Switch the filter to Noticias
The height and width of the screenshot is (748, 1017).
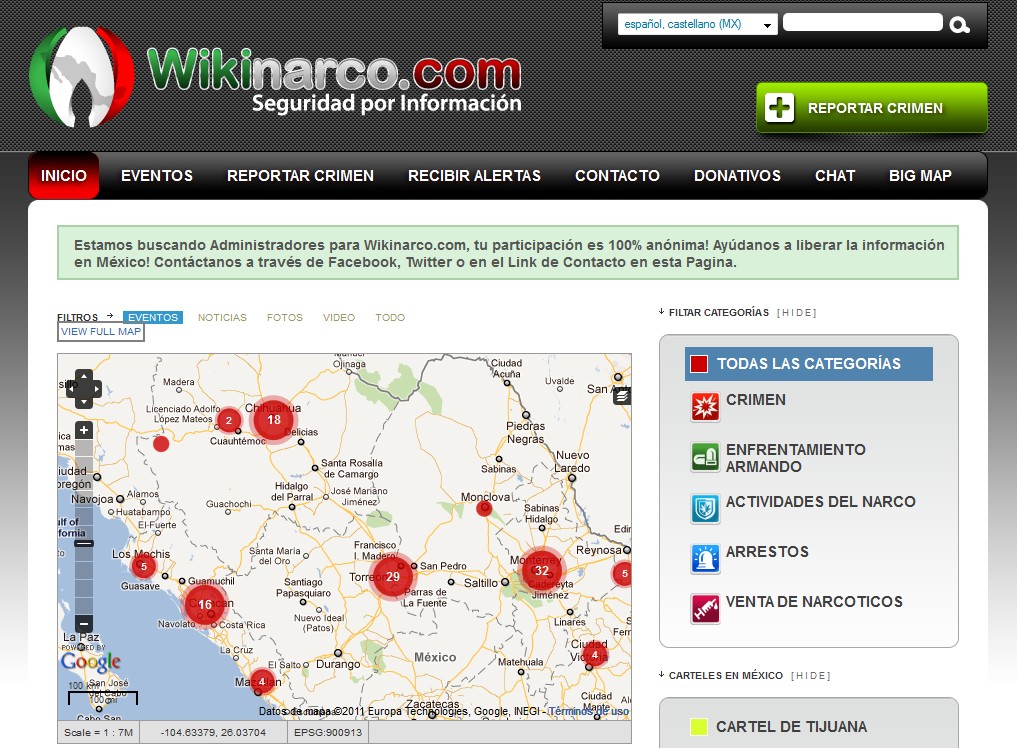click(222, 318)
